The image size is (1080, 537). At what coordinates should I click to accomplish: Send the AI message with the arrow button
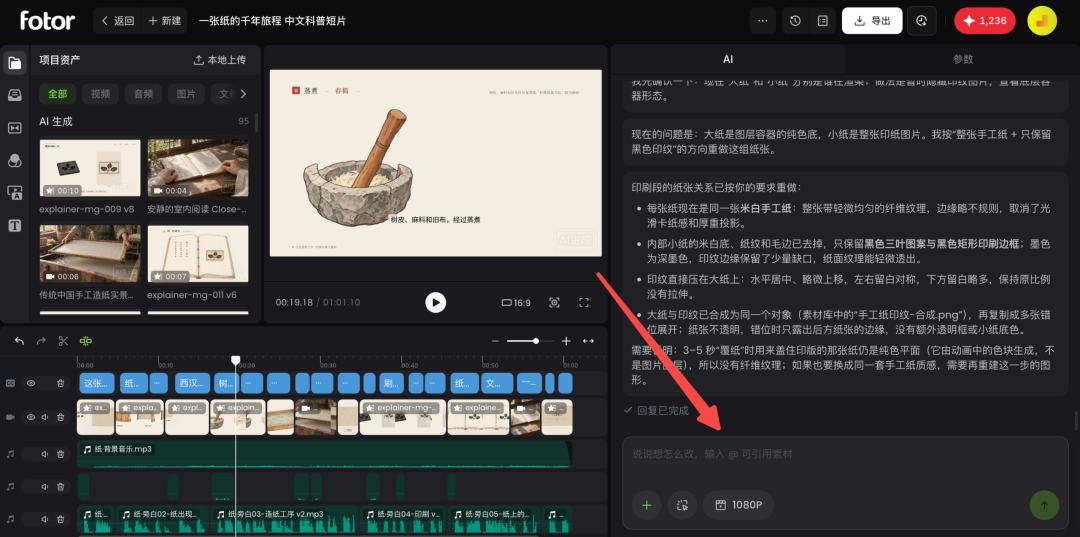coord(1044,505)
